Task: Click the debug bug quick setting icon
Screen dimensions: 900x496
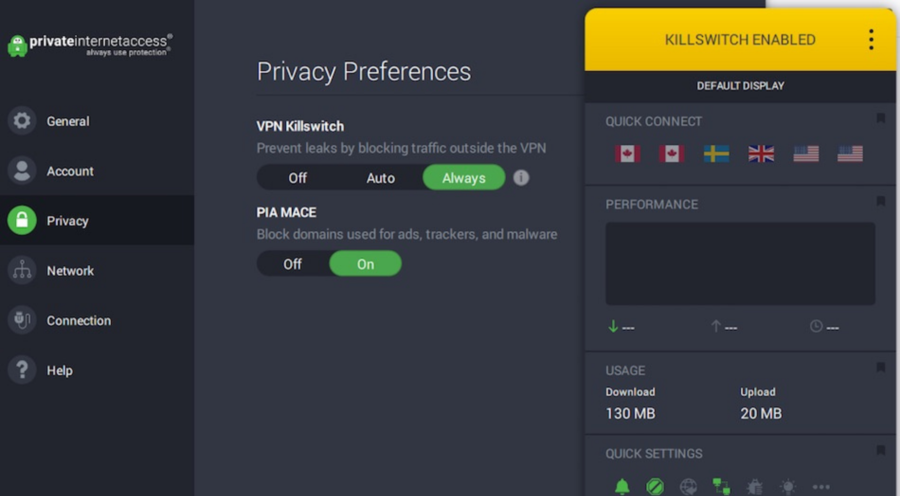Action: [755, 486]
